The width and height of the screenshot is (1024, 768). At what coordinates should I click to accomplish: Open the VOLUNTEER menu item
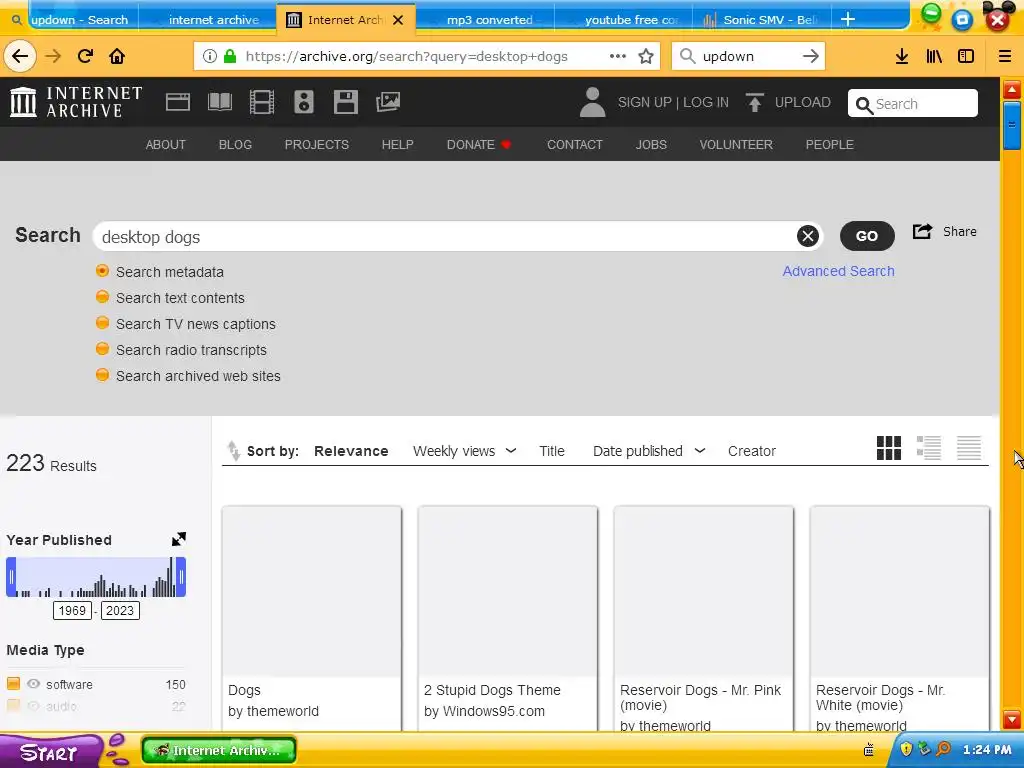pyautogui.click(x=736, y=144)
